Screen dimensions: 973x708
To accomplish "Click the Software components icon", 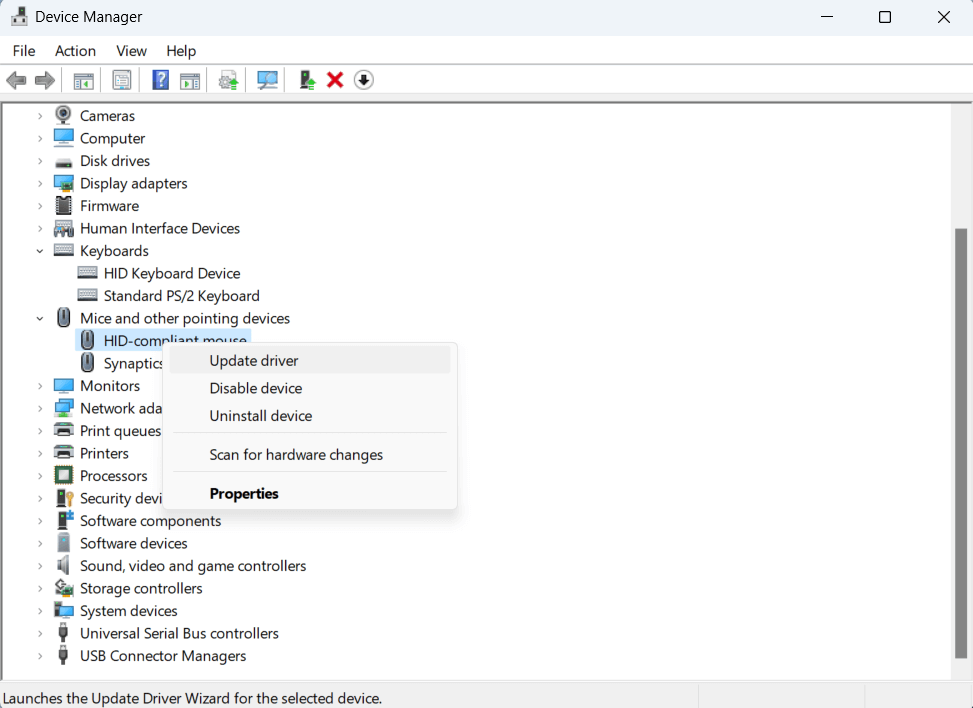I will tap(65, 520).
